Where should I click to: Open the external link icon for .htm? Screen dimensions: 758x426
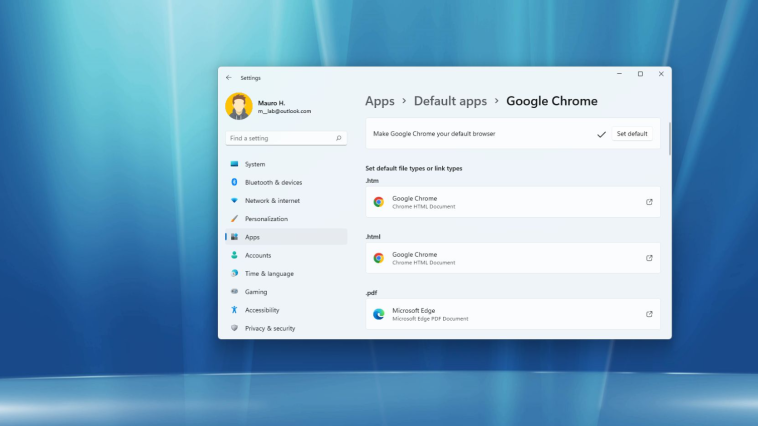649,202
